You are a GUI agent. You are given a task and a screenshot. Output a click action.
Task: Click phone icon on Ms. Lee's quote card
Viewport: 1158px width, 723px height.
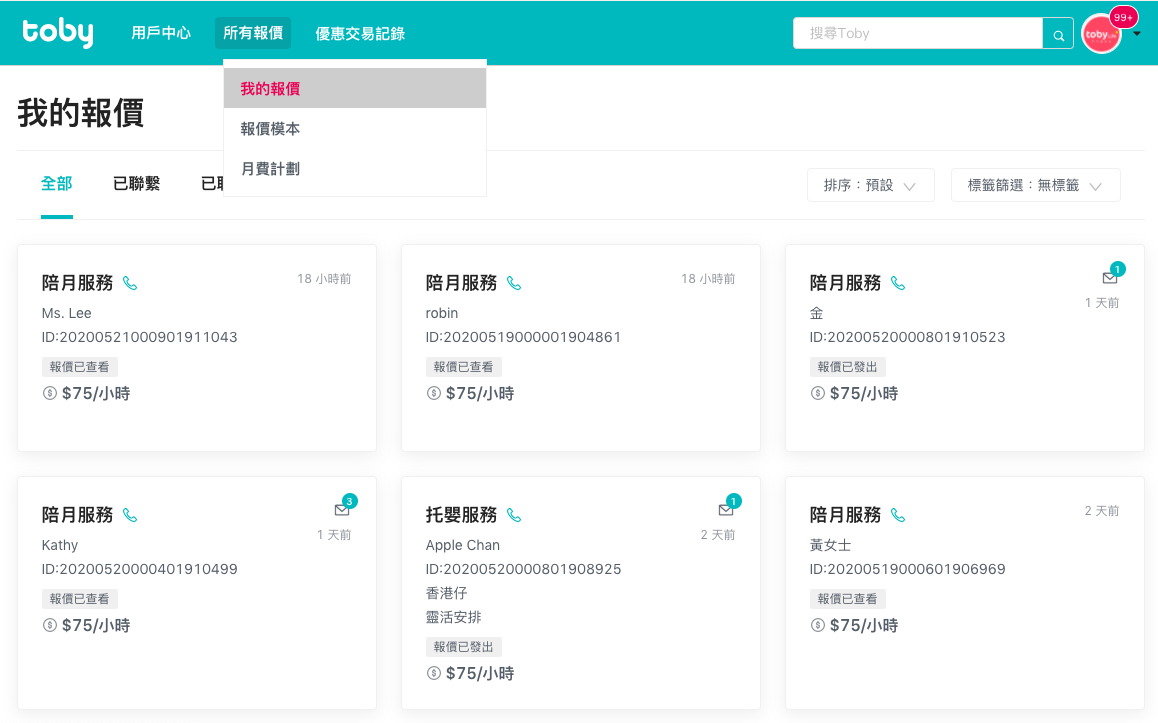pos(130,284)
